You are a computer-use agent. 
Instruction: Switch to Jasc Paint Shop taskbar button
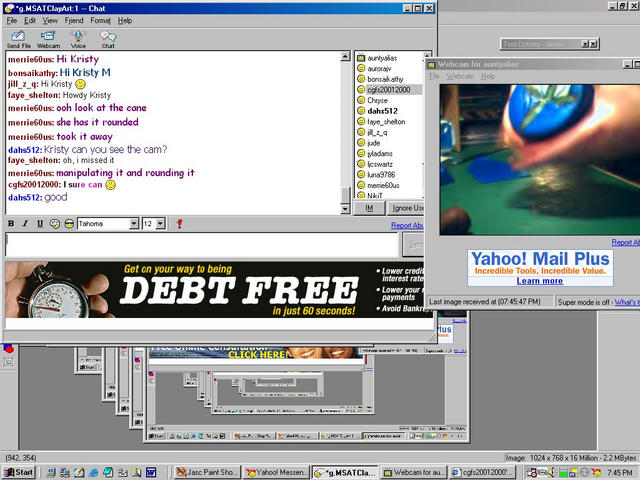click(208, 472)
